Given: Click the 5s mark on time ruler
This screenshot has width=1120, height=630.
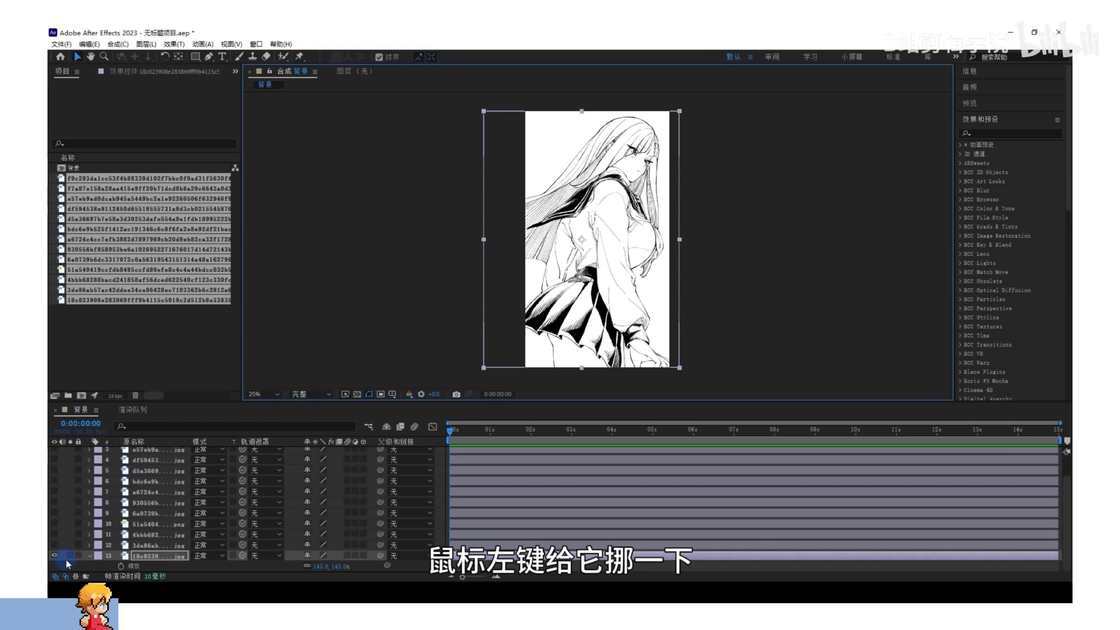Looking at the screenshot, I should pyautogui.click(x=651, y=430).
